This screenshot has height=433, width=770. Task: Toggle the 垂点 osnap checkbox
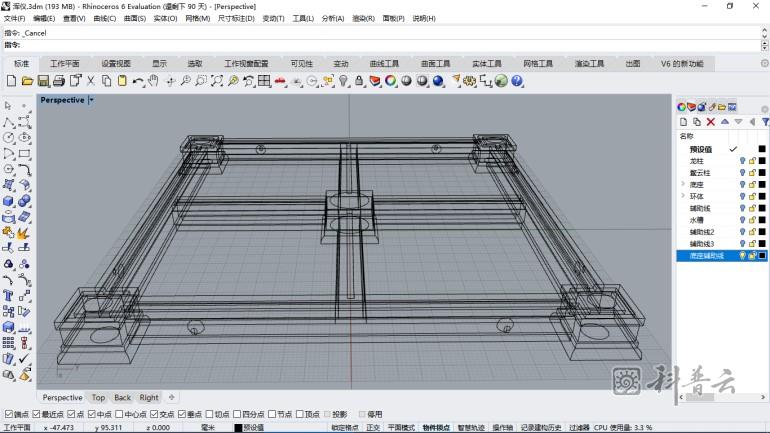click(x=182, y=414)
